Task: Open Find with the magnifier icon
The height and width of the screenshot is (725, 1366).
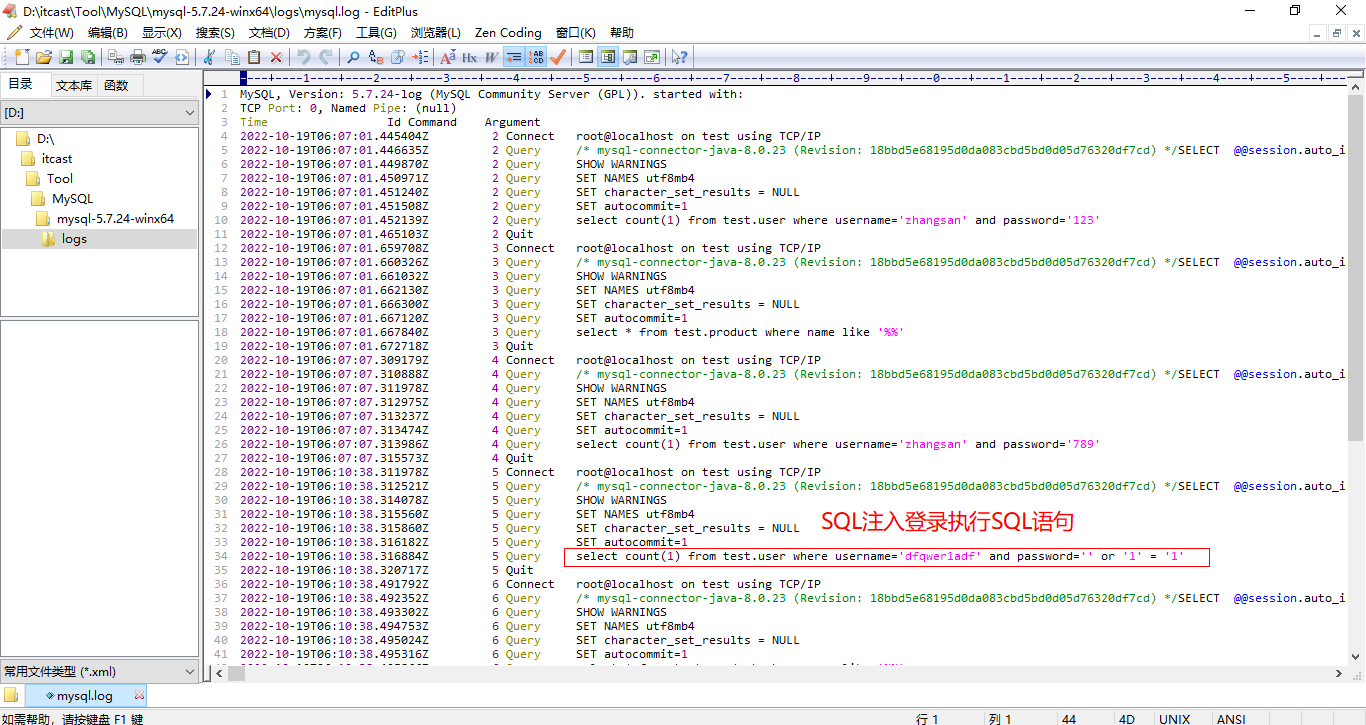Action: point(353,57)
